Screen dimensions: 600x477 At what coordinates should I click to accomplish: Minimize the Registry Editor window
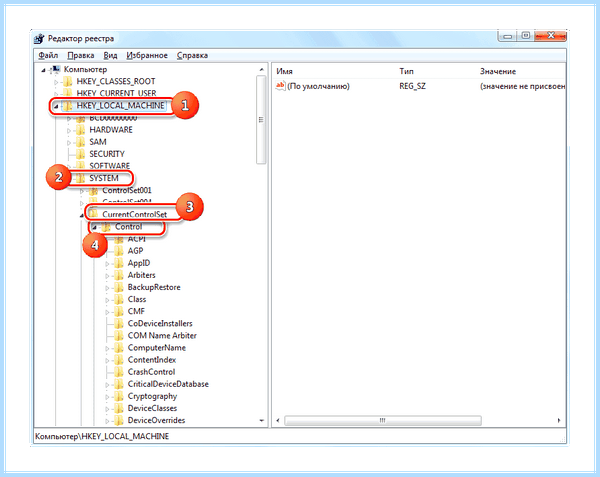click(x=507, y=36)
